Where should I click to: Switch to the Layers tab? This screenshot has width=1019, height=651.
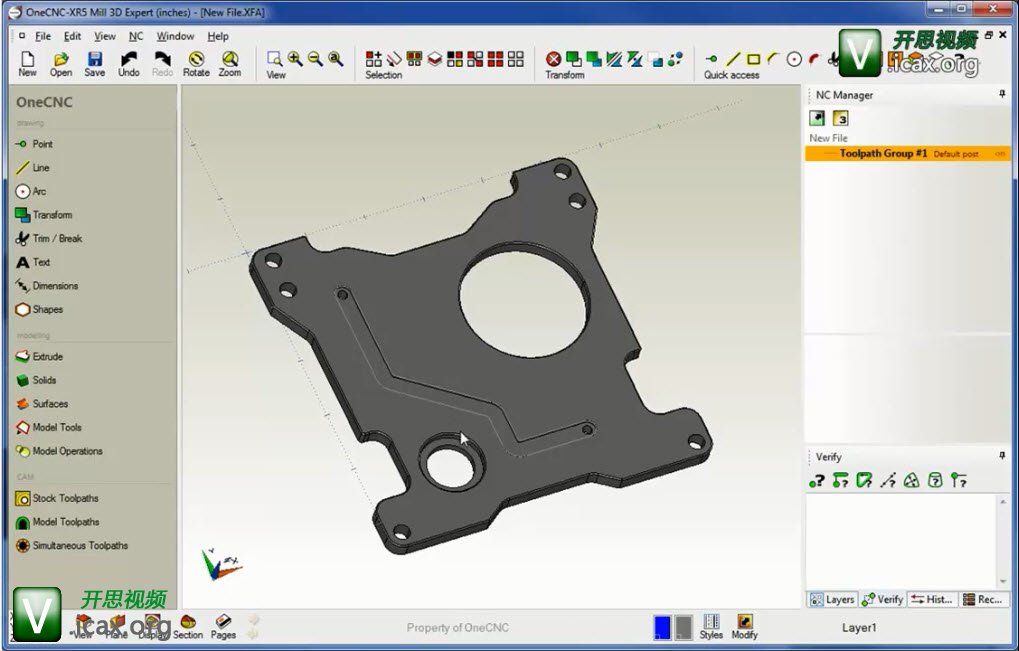point(832,600)
